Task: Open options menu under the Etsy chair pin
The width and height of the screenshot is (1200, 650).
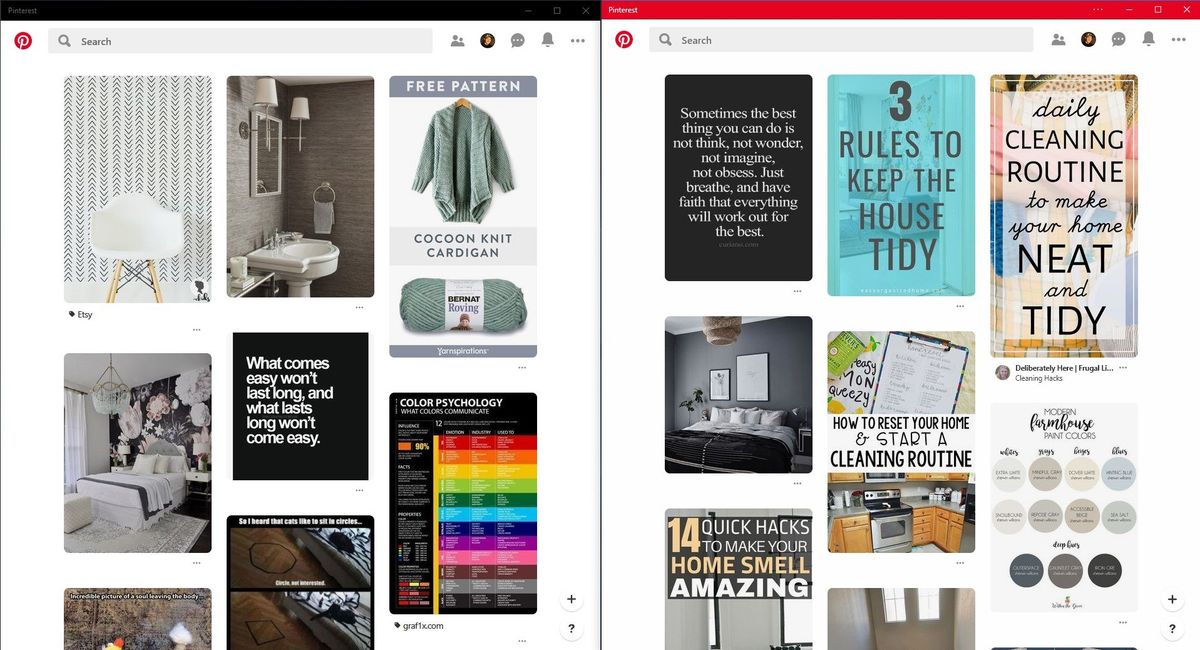Action: [x=196, y=330]
